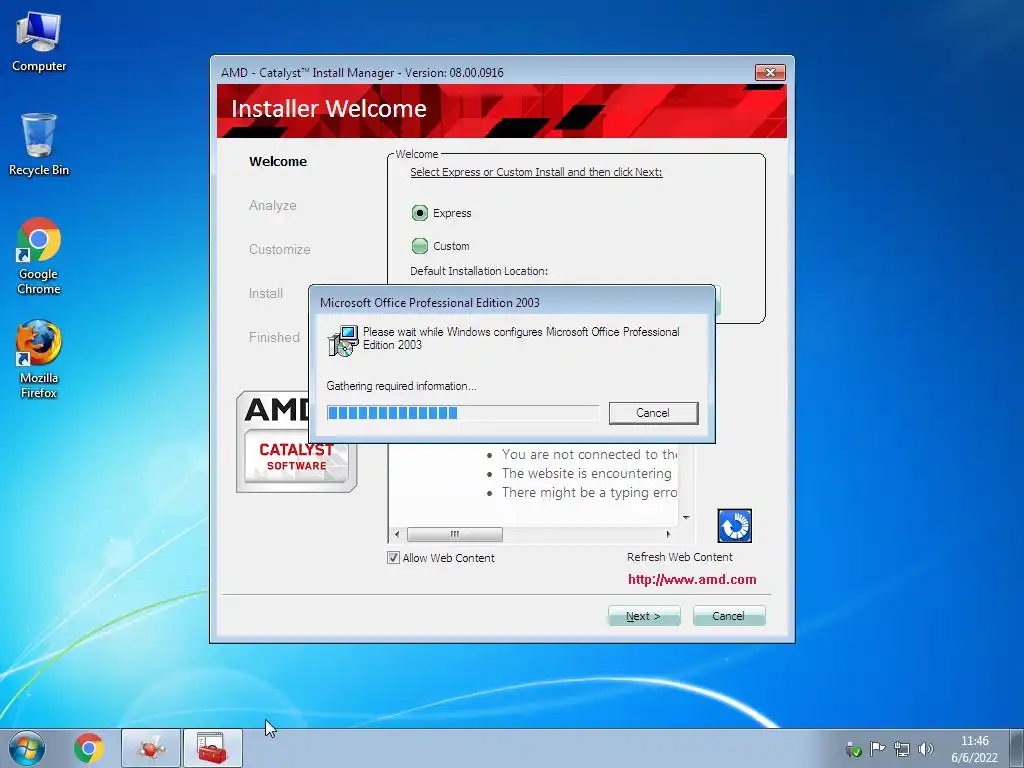The height and width of the screenshot is (768, 1024).
Task: Launch Mozilla Firefox desktop shortcut
Action: point(39,359)
